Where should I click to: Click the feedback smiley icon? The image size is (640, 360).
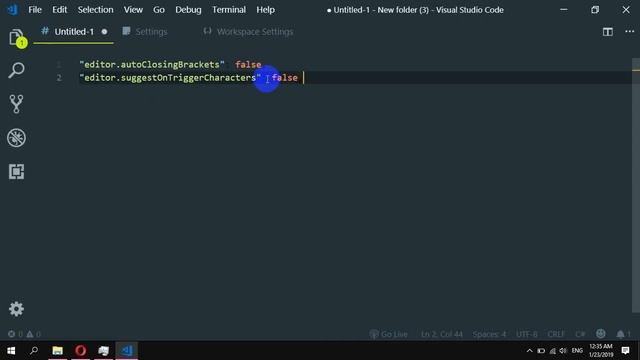pos(600,334)
